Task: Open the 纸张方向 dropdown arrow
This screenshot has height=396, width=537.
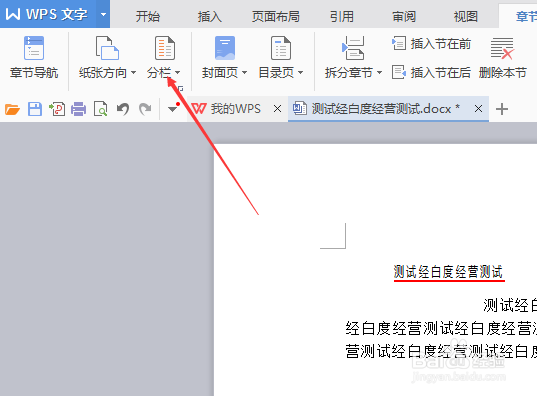Action: (x=134, y=73)
